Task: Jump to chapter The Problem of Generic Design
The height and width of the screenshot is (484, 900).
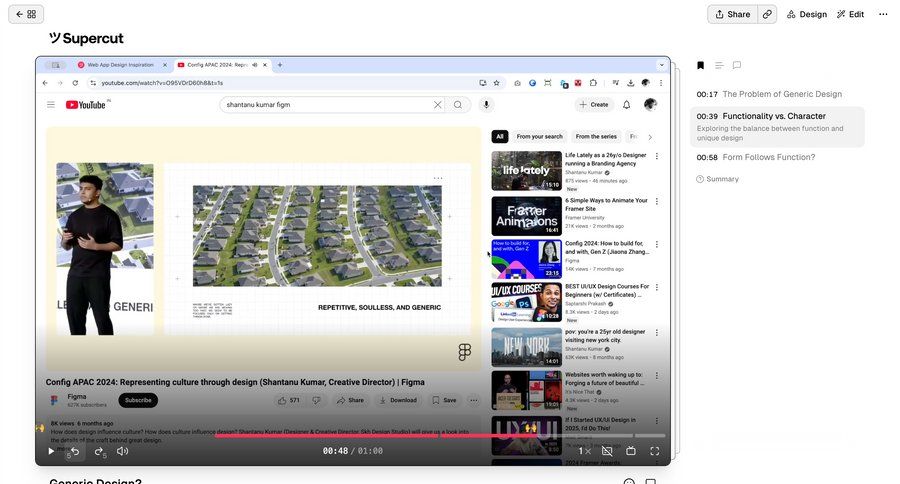Action: (769, 94)
